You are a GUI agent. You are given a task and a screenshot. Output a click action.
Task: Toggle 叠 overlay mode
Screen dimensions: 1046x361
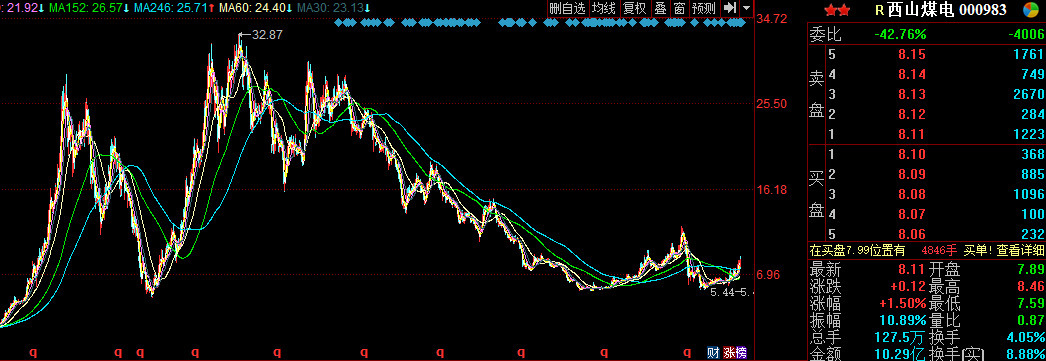pos(660,8)
